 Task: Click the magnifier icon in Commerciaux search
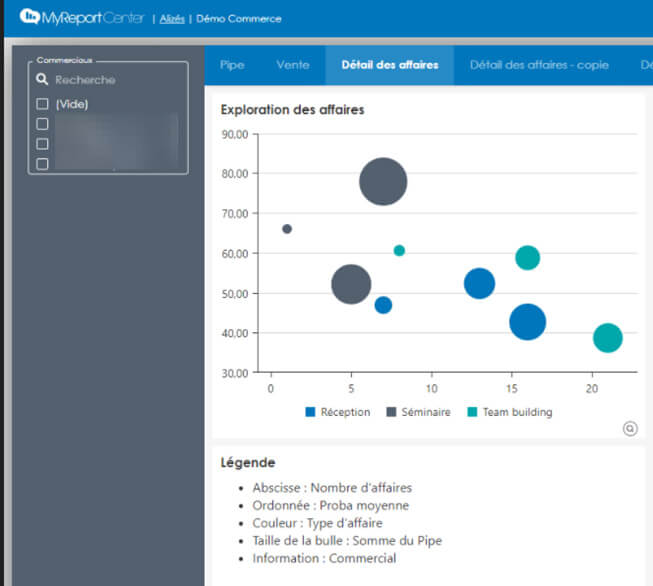coord(42,79)
